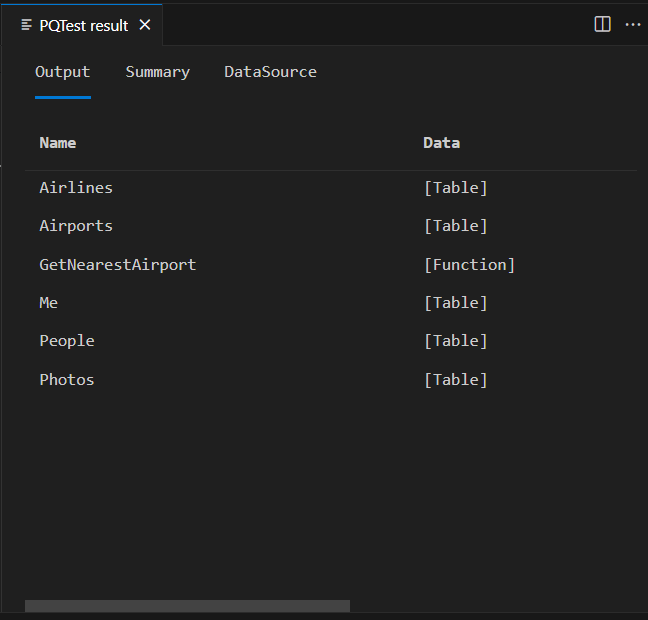Screen dimensions: 648x620
Task: Open the GetNearestAirport [Function] value
Action: click(469, 265)
